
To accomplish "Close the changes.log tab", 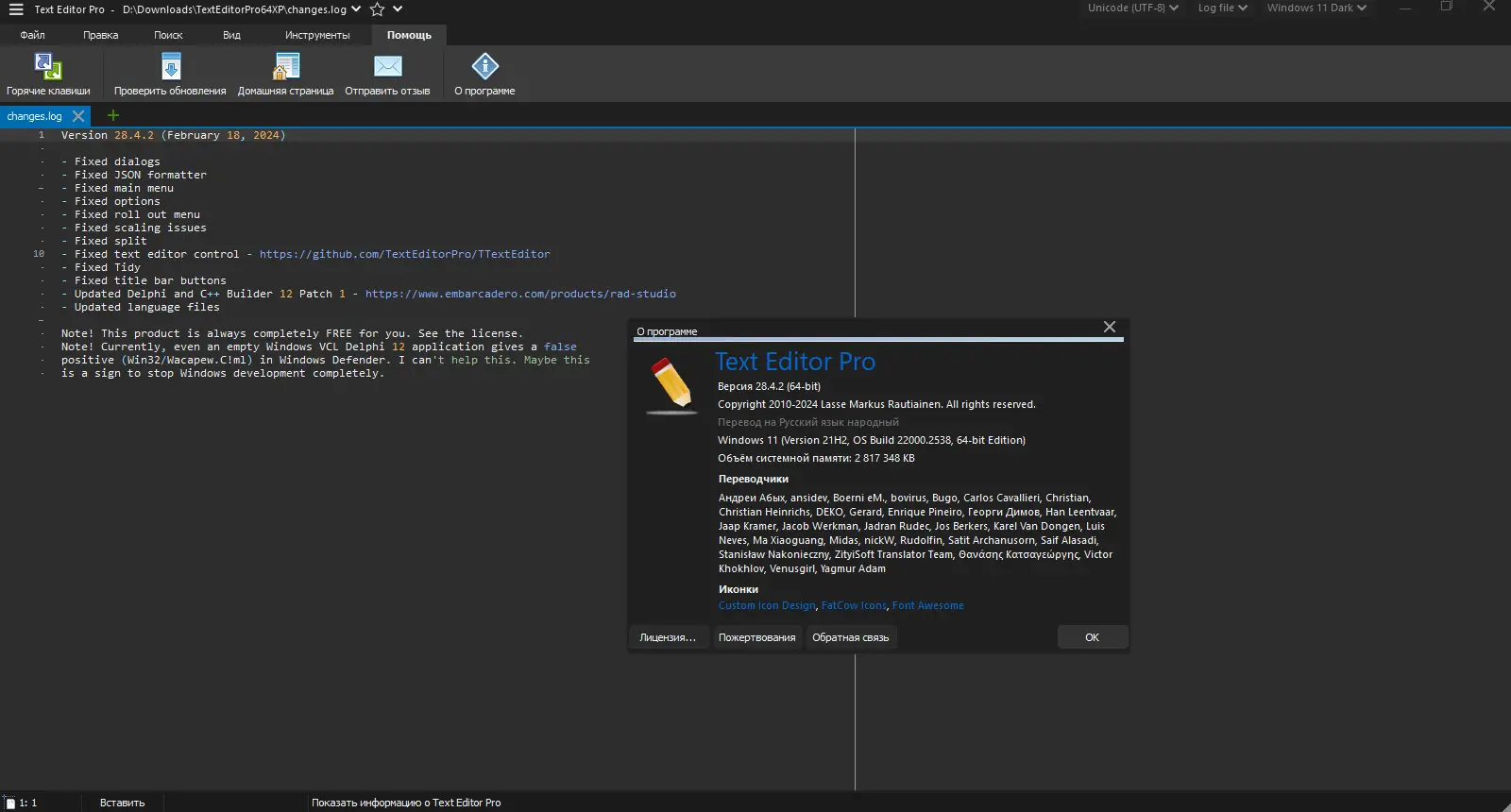I will (x=78, y=116).
